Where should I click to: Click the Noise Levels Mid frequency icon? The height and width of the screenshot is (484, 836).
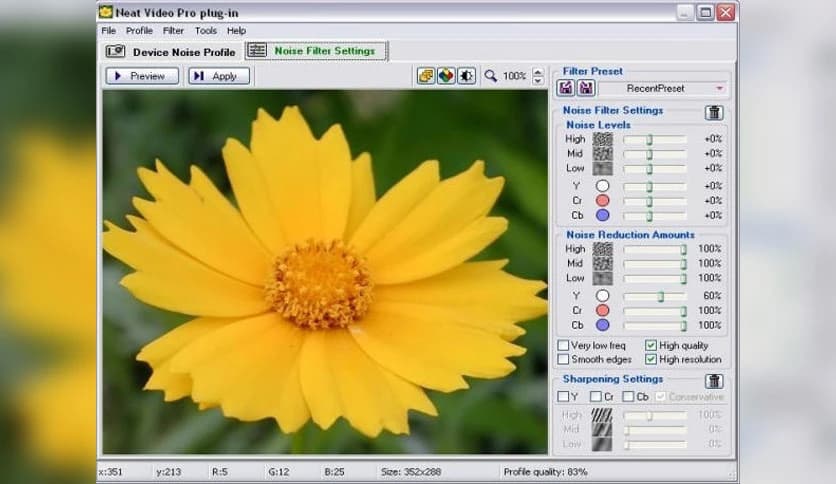[602, 154]
